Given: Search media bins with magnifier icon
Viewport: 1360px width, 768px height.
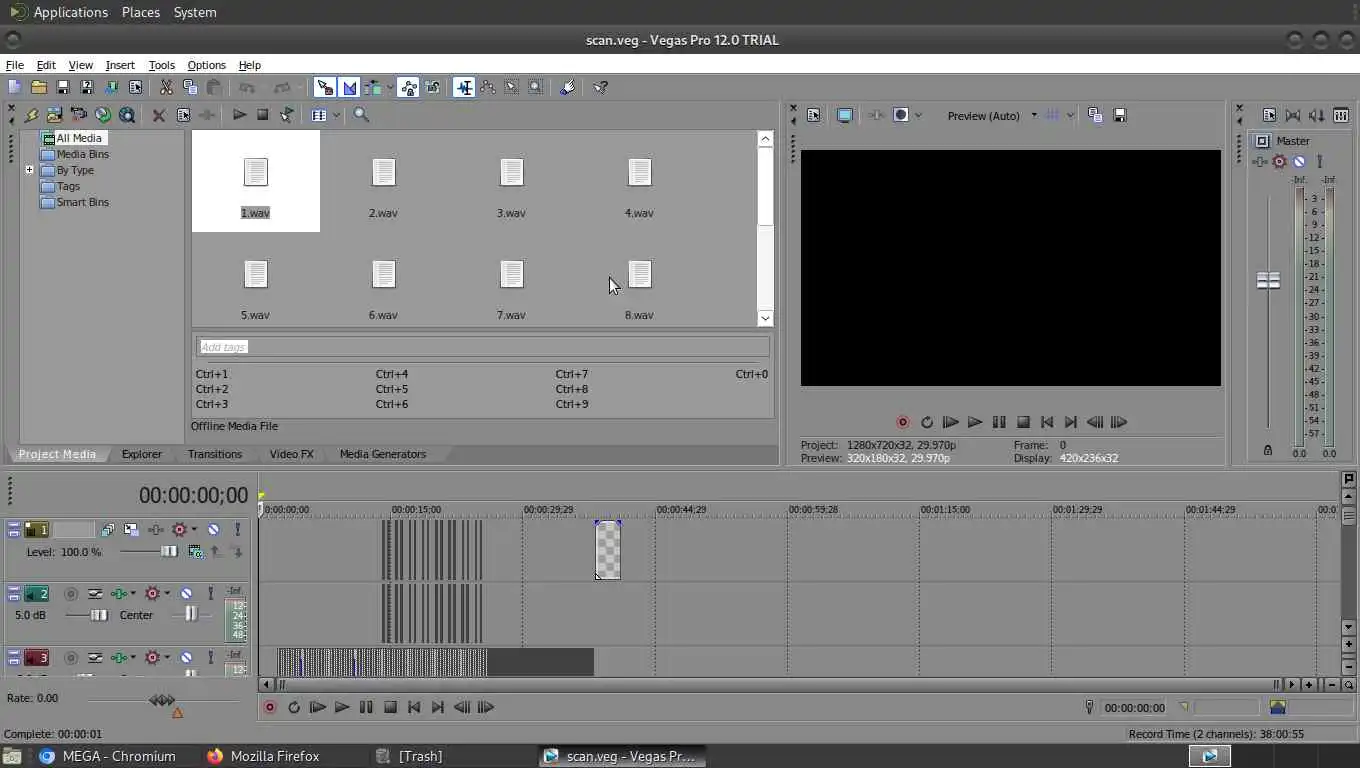Looking at the screenshot, I should tap(361, 115).
